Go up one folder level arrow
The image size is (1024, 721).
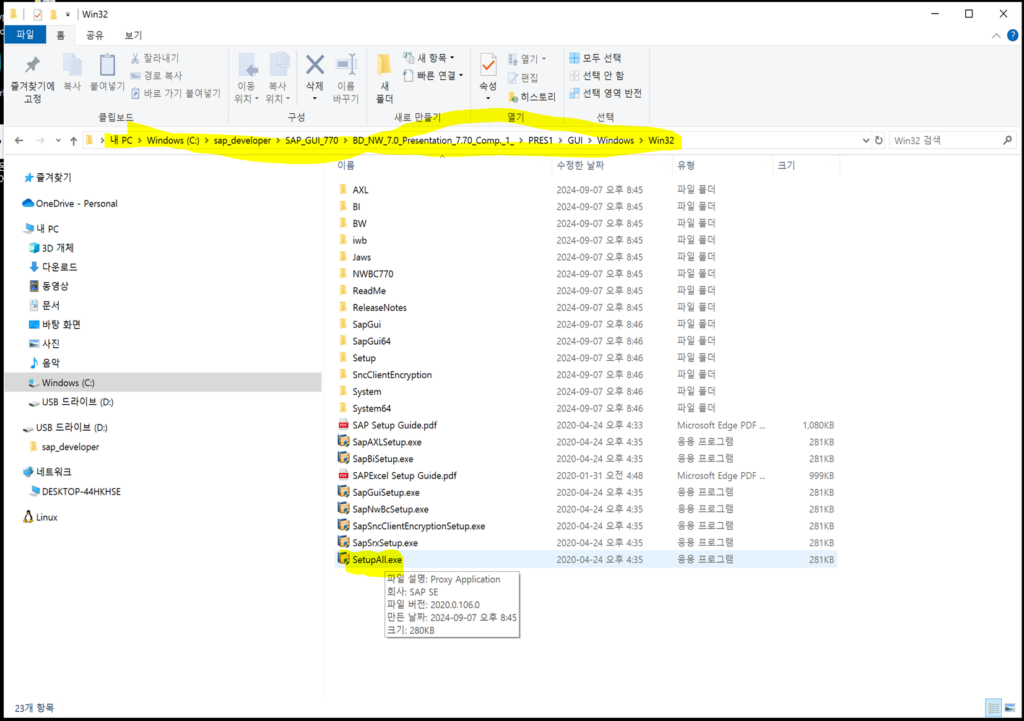pos(73,140)
